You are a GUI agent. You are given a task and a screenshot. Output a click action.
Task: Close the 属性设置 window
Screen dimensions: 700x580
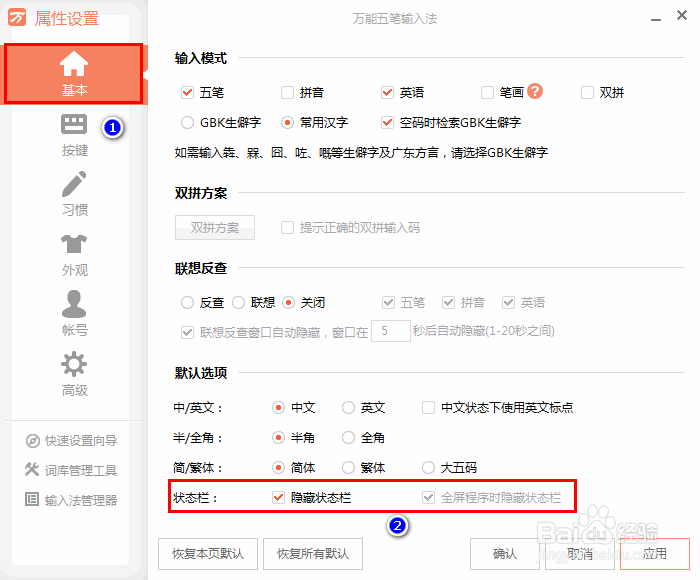[682, 15]
